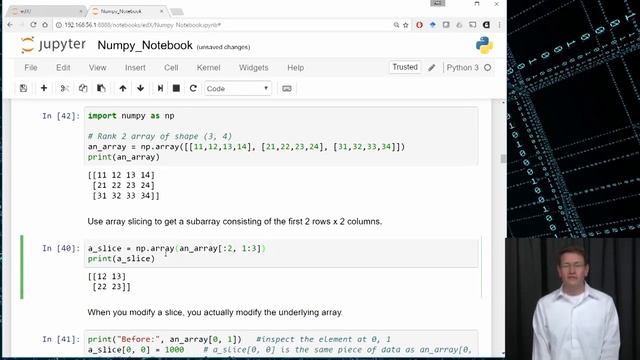
Task: Cut selected cells with the scissors icon
Action: [x=64, y=88]
